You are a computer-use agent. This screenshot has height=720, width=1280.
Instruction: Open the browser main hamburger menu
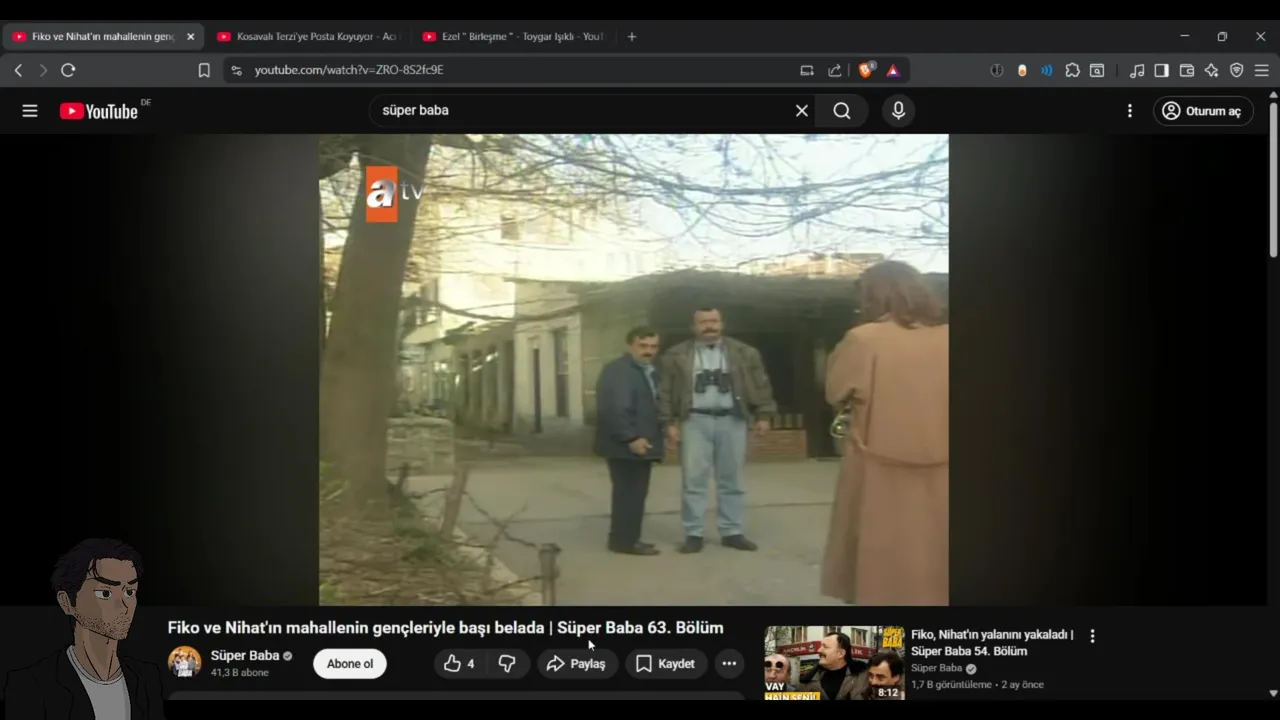pyautogui.click(x=1262, y=70)
